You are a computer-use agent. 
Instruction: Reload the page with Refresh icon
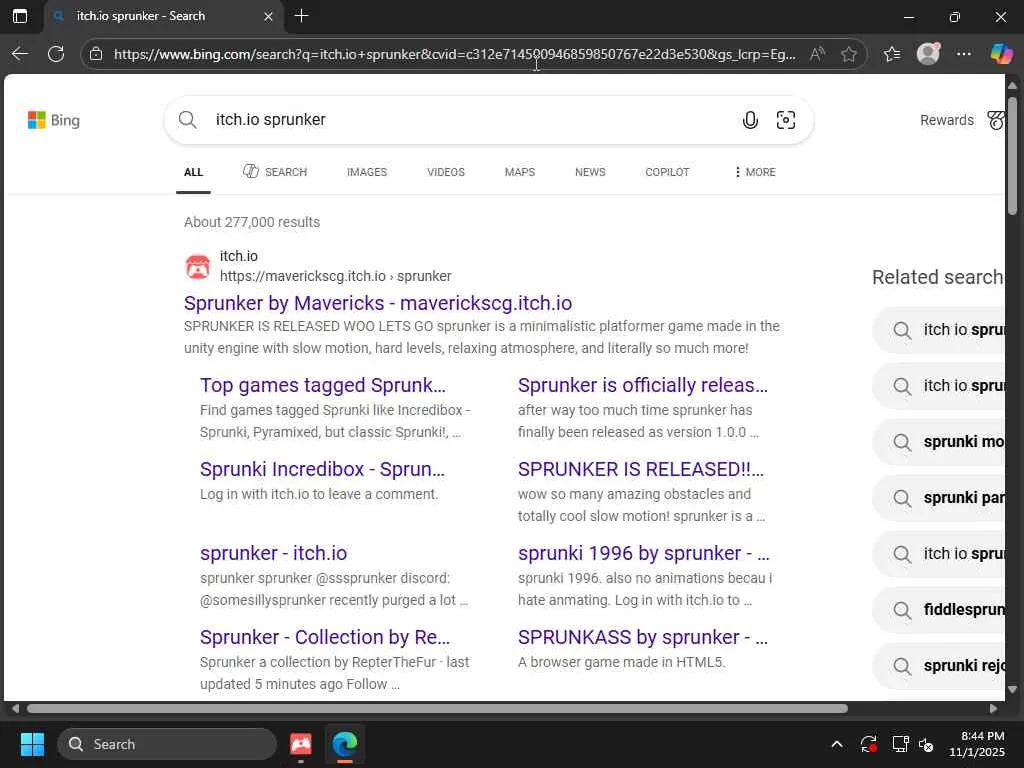tap(56, 54)
